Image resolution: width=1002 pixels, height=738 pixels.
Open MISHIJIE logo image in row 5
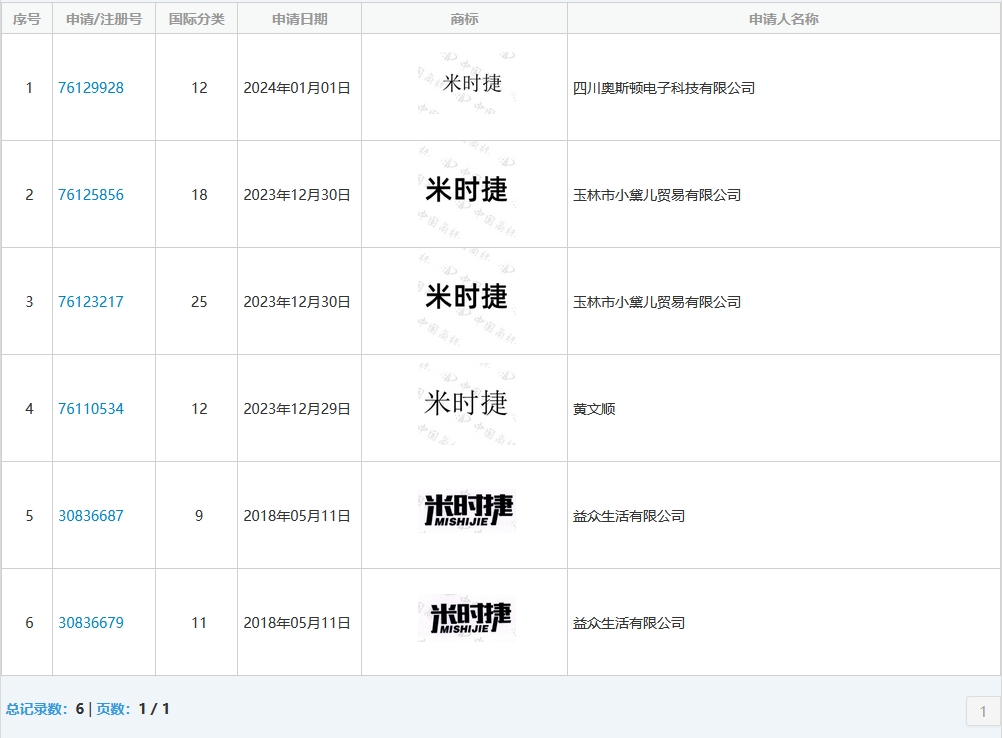point(466,513)
